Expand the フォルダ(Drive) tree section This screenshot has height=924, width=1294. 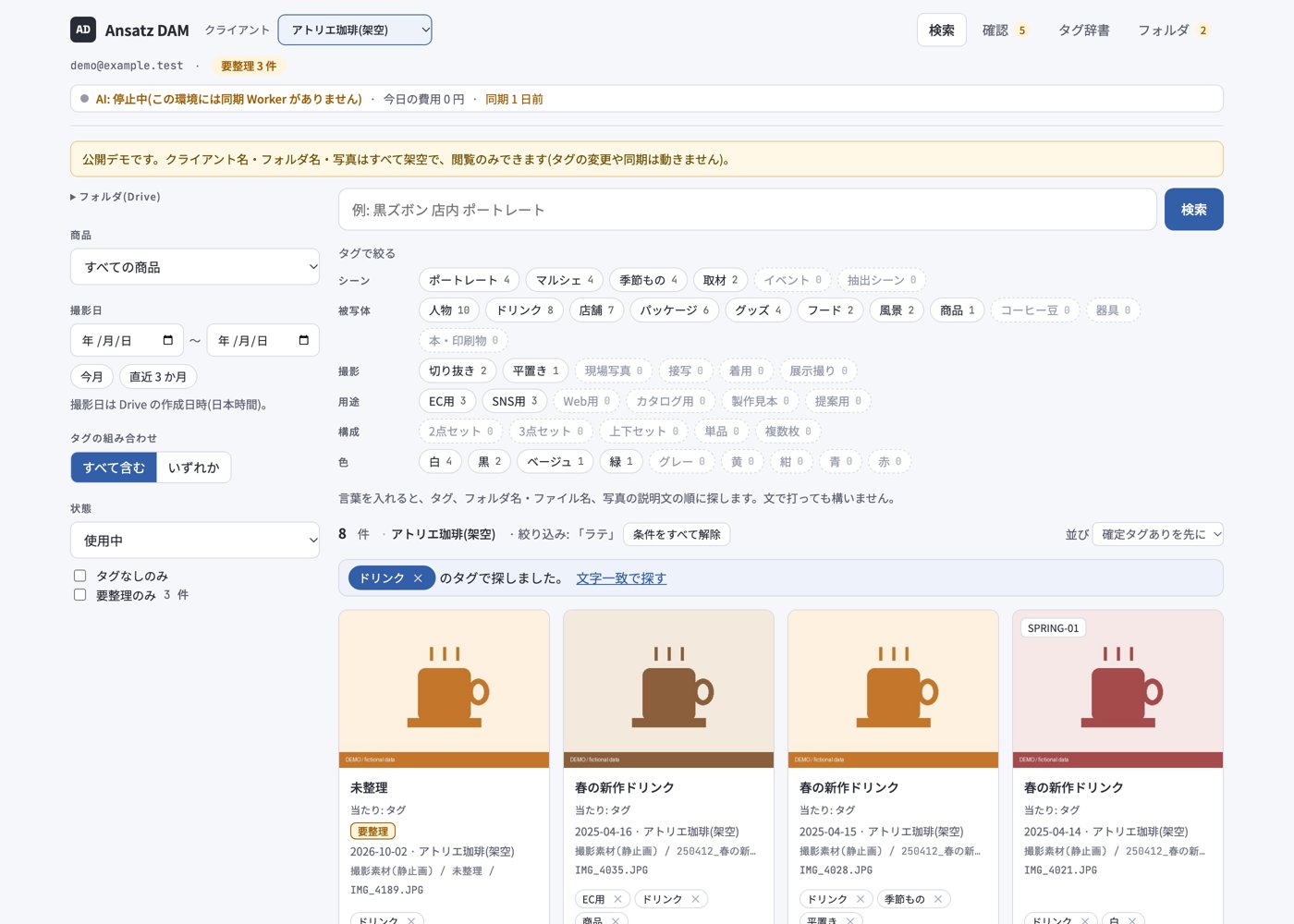pyautogui.click(x=116, y=197)
